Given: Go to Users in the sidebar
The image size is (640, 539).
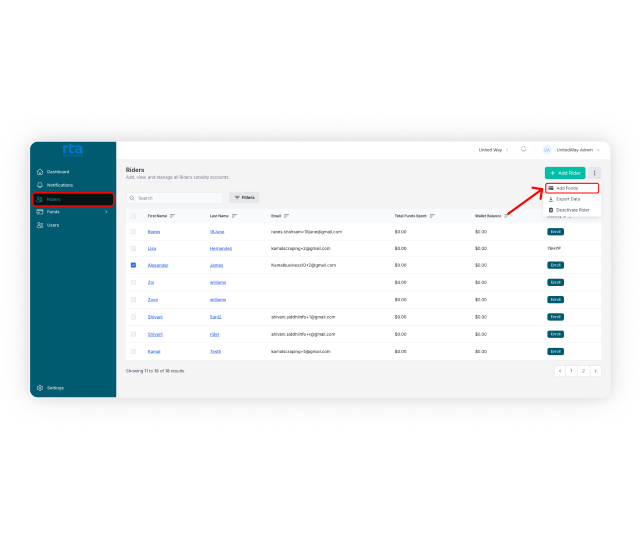Looking at the screenshot, I should (x=53, y=225).
